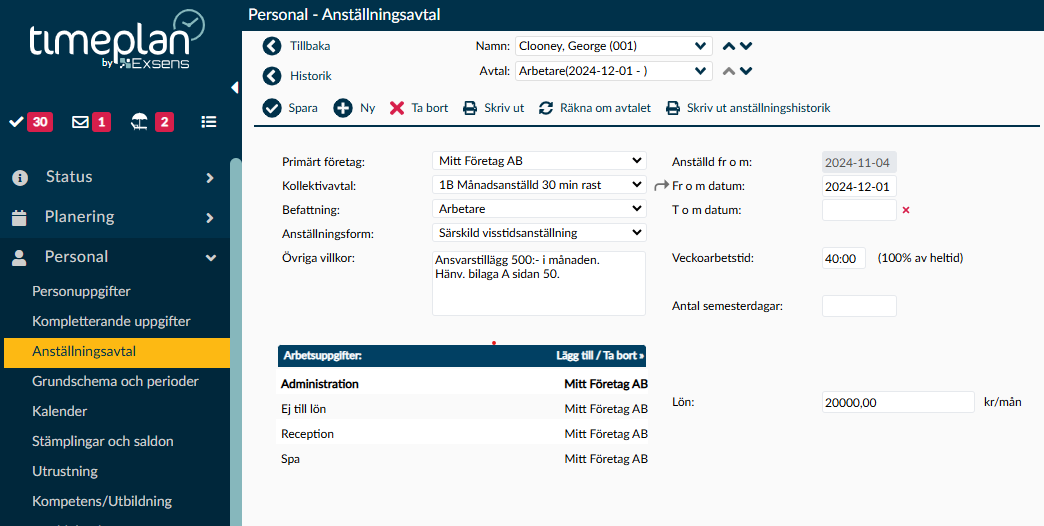This screenshot has width=1044, height=526.
Task: Click the timeplan logo
Action: click(x=117, y=40)
